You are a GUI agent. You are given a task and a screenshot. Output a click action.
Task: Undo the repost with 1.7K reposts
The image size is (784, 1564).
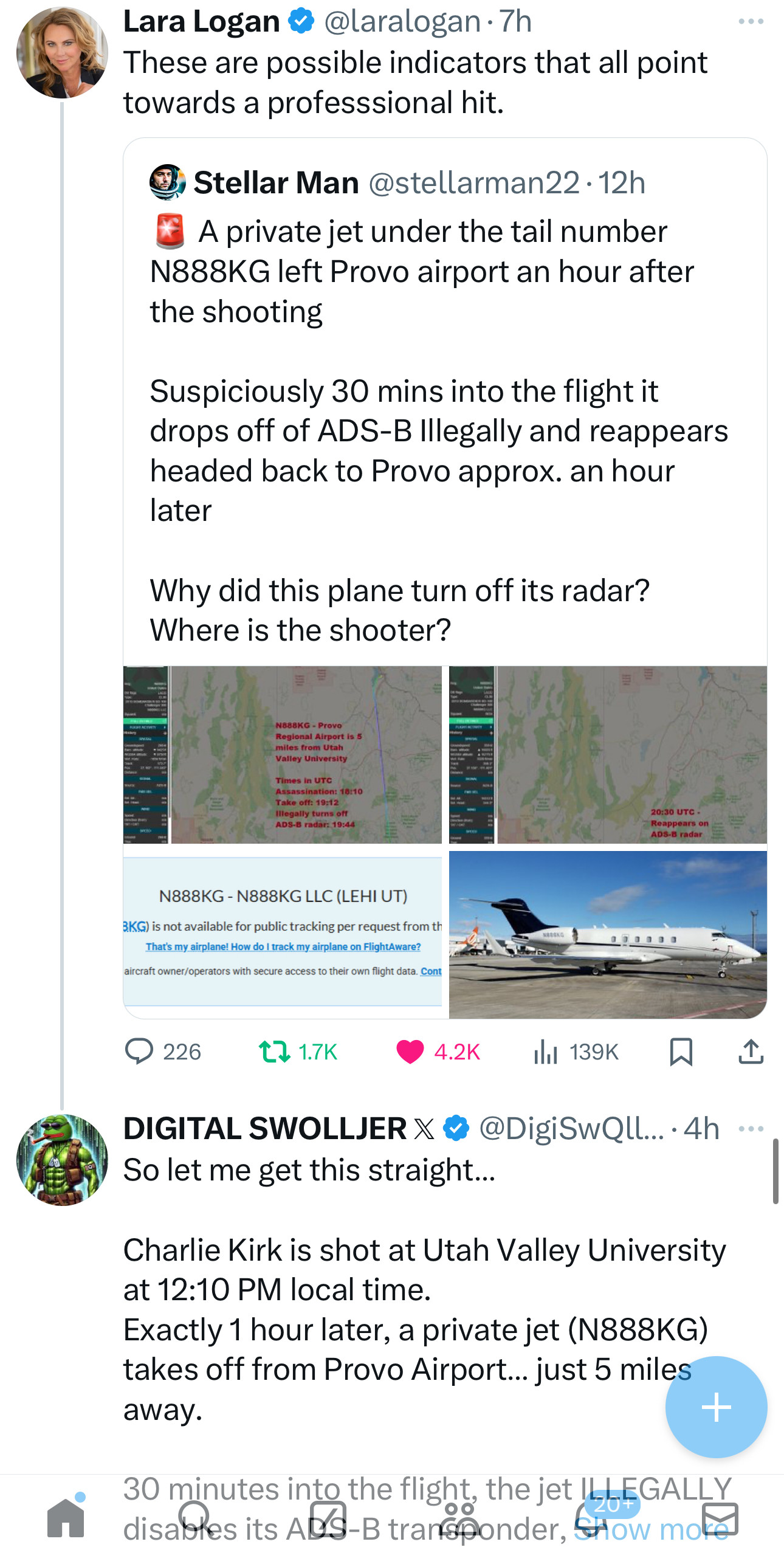coord(275,1052)
